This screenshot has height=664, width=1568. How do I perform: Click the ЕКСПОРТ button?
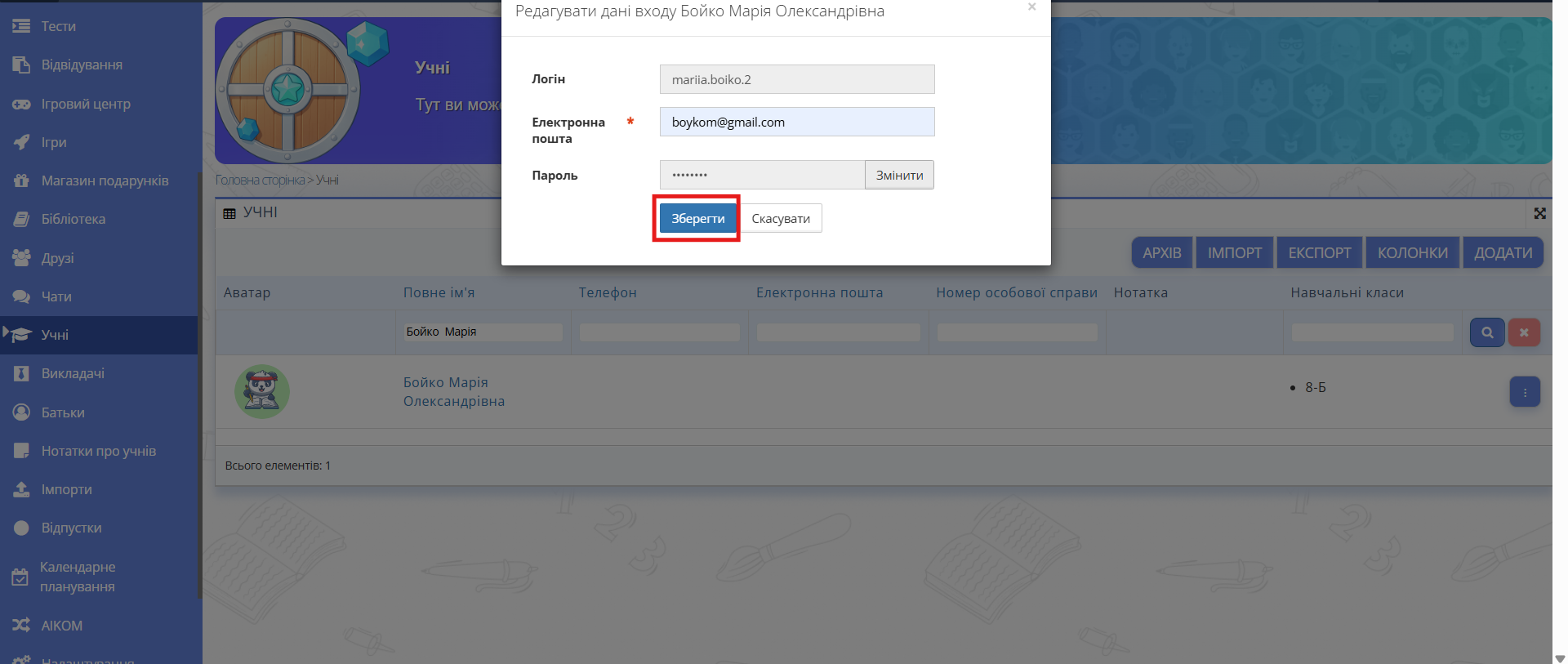[1319, 253]
